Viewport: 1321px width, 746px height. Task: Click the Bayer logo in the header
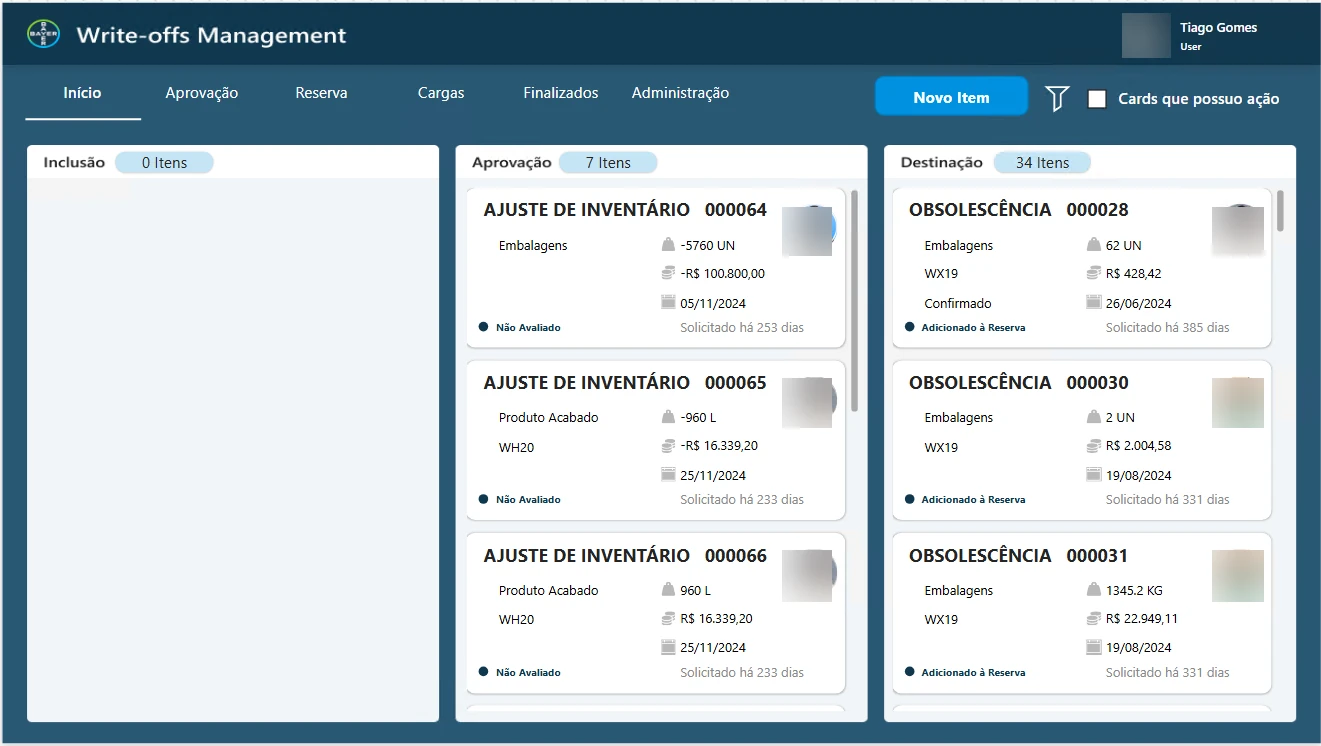[x=43, y=35]
